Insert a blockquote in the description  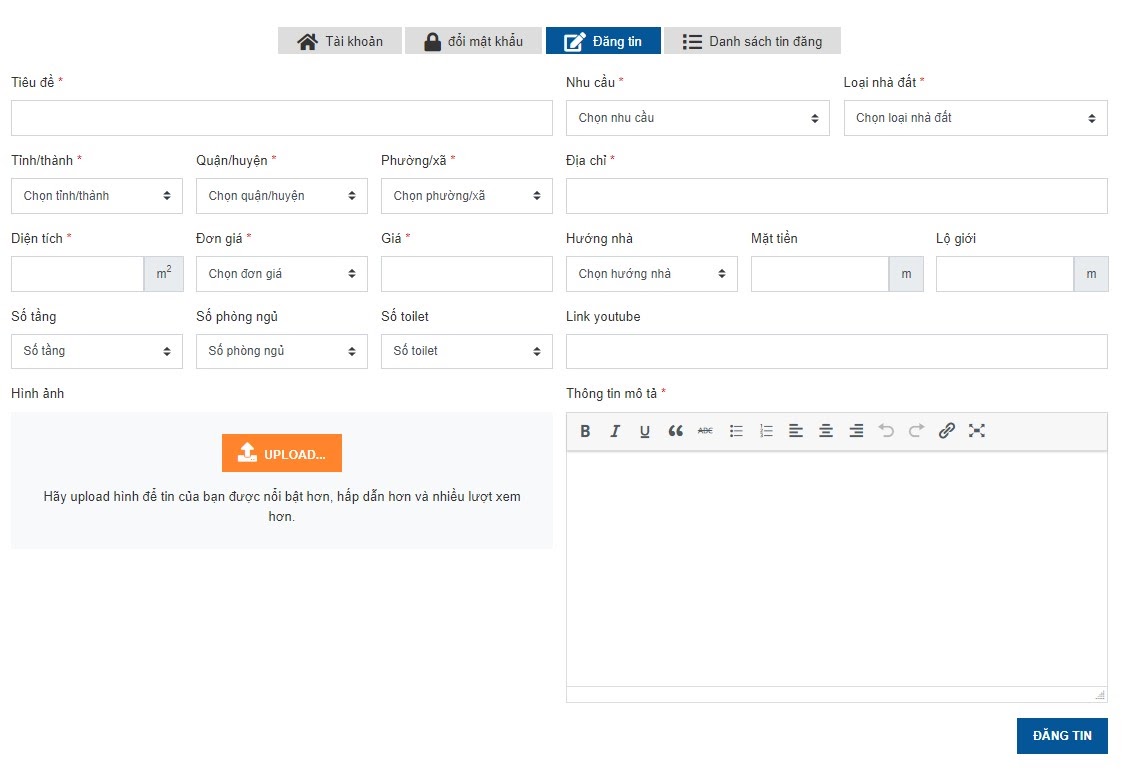coord(675,431)
